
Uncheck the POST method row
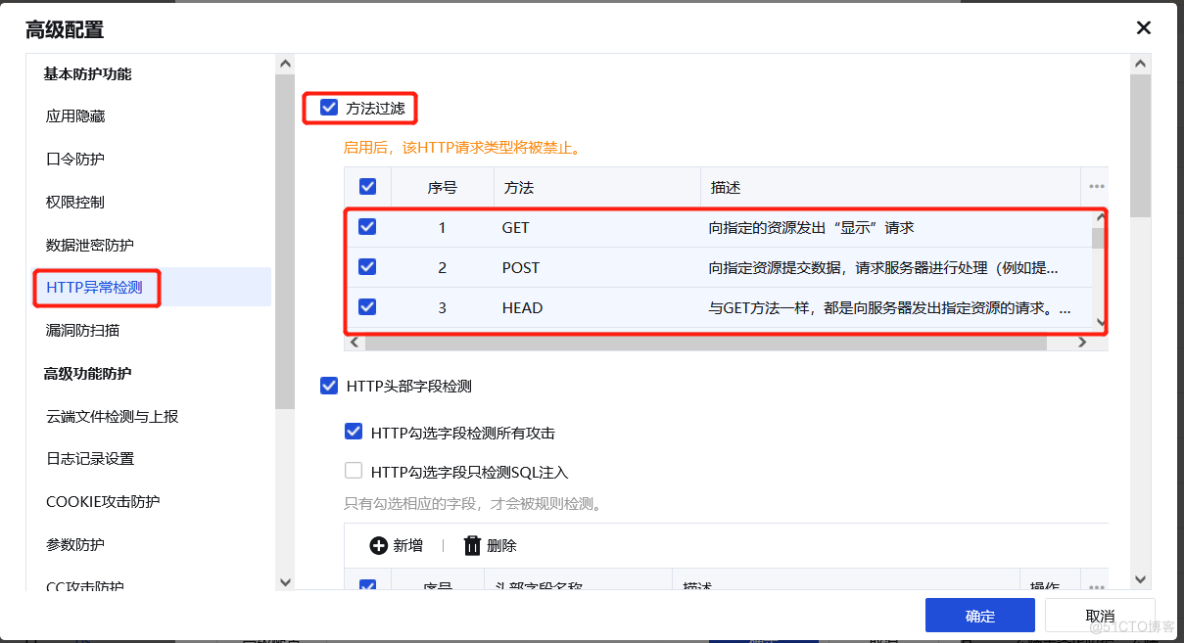[x=367, y=267]
